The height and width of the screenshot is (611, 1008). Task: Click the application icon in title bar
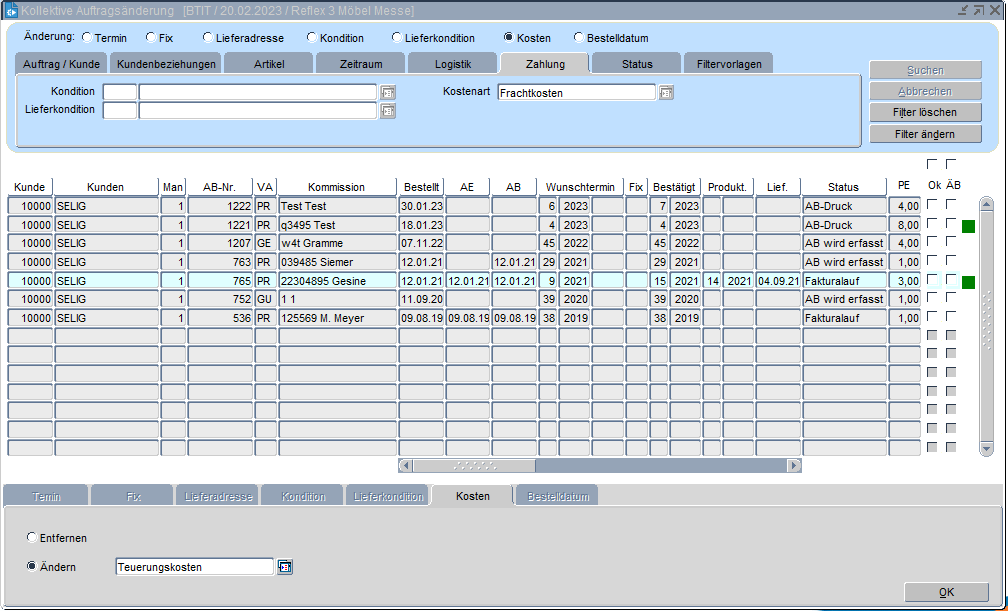[x=11, y=10]
